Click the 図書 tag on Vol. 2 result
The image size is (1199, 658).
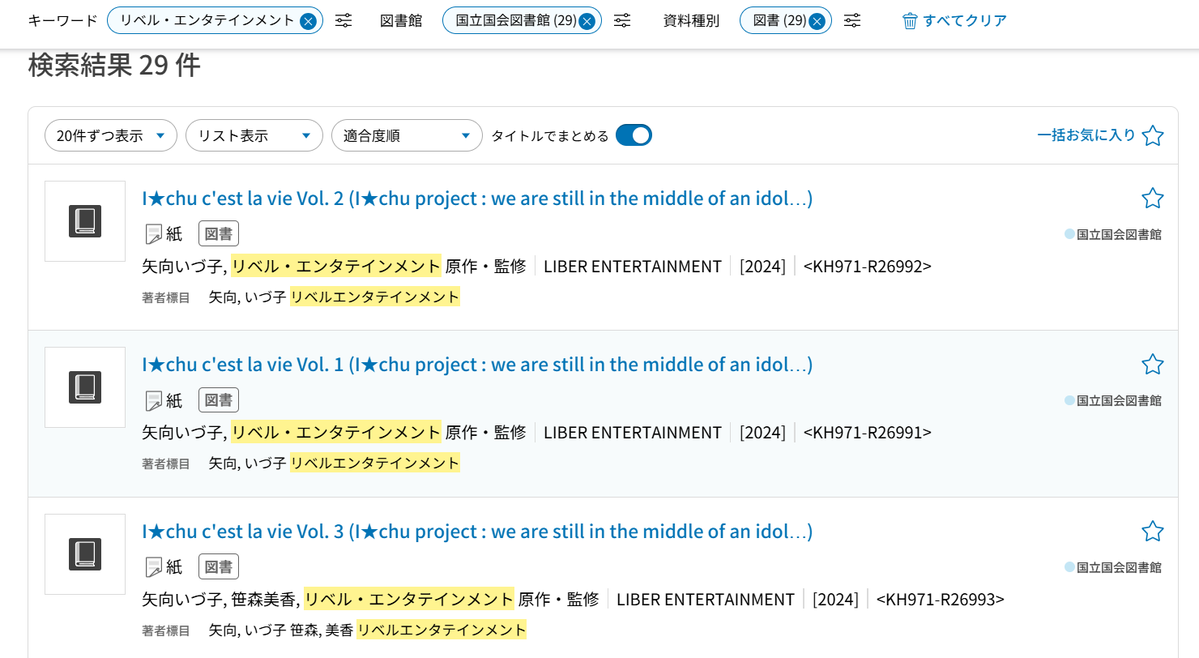[219, 234]
